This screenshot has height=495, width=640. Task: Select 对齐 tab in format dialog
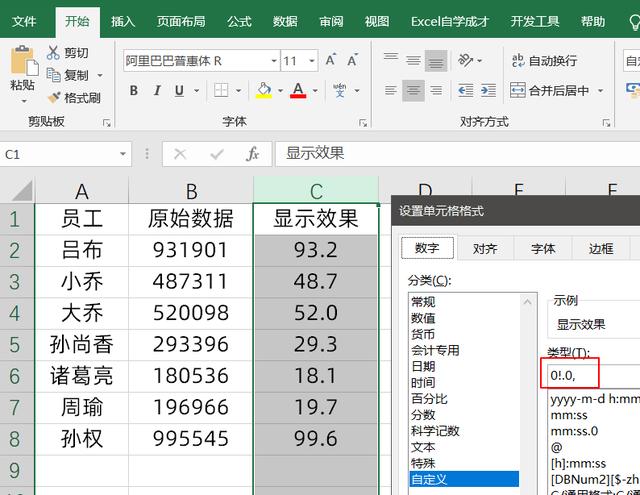(485, 248)
